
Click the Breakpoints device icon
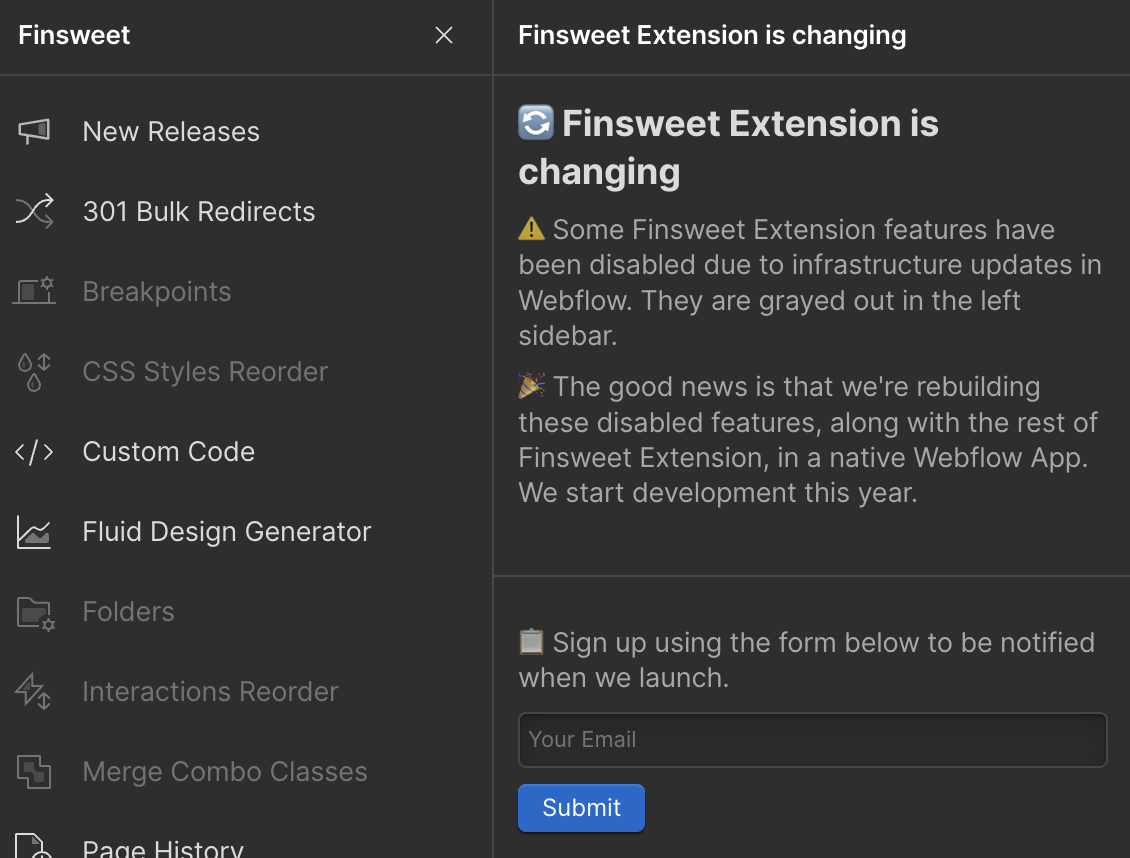[x=34, y=291]
